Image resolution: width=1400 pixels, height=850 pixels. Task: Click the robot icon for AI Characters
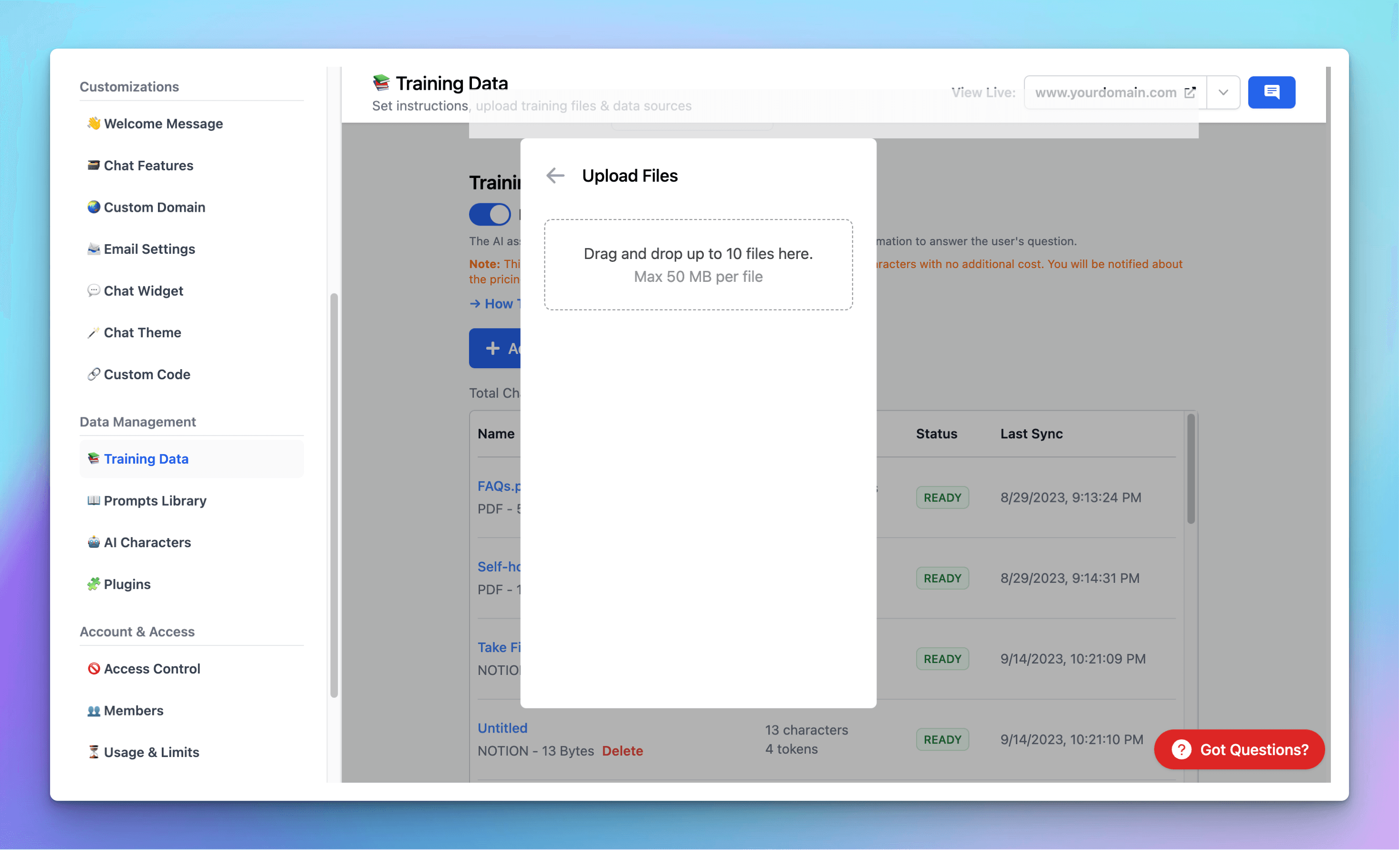click(94, 542)
